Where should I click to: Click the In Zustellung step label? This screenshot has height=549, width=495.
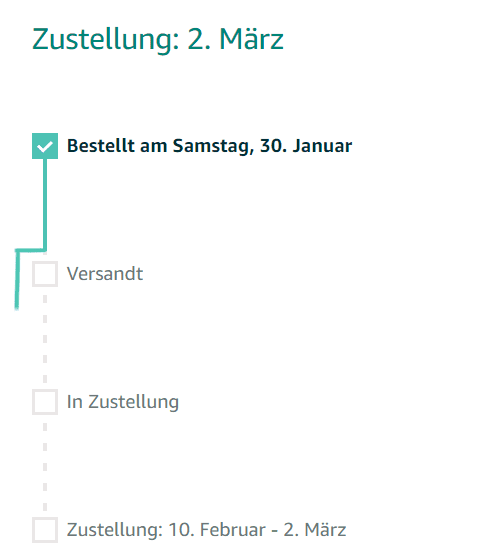coord(123,402)
